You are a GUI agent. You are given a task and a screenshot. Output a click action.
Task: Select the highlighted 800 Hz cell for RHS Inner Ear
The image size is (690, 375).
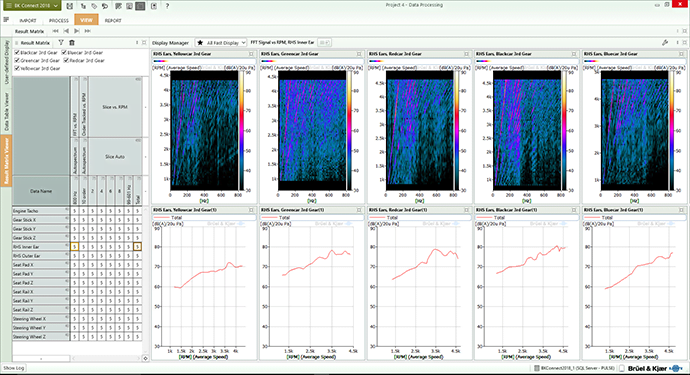pyautogui.click(x=74, y=246)
